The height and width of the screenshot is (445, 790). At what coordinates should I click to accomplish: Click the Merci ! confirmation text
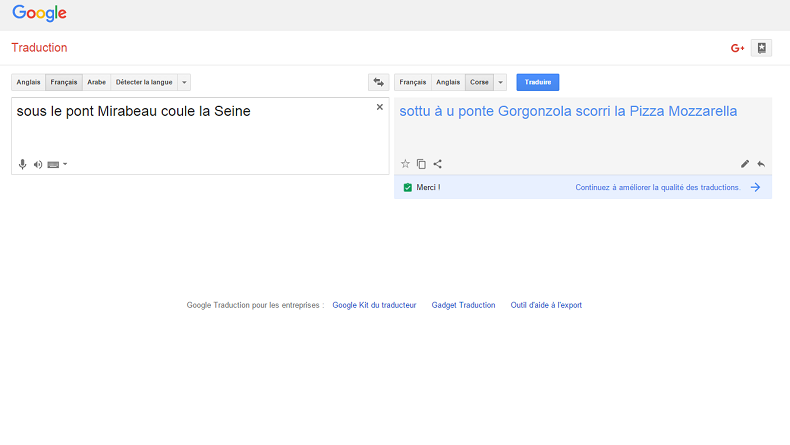pyautogui.click(x=428, y=187)
